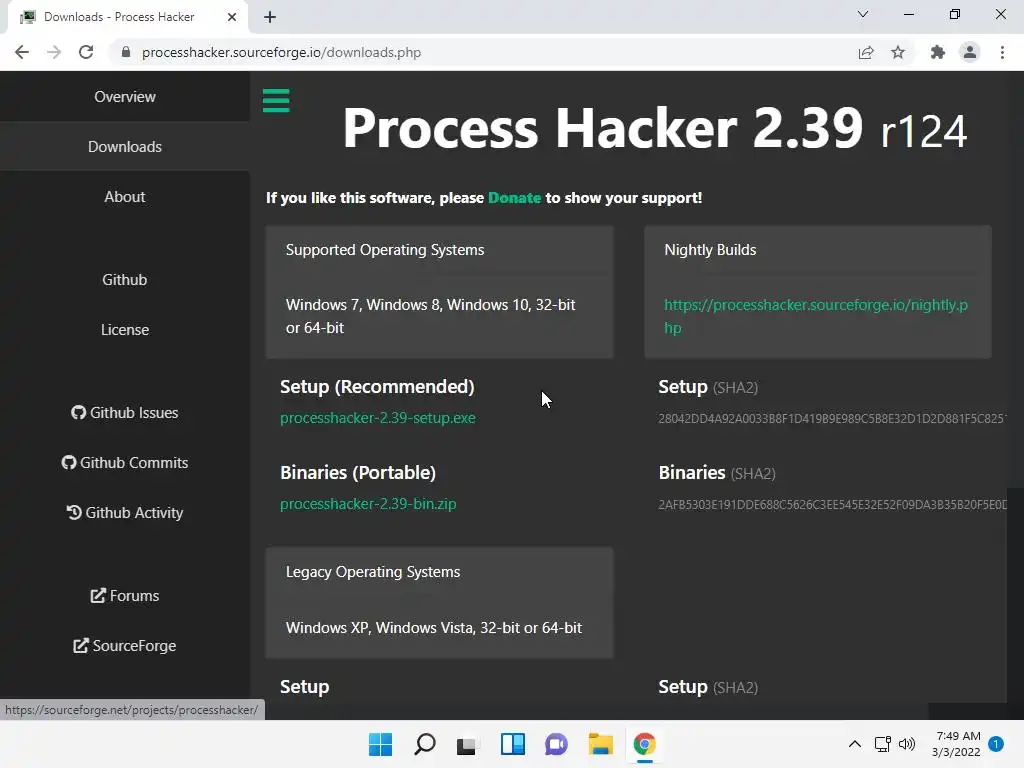This screenshot has height=768, width=1024.
Task: Open the SourceForge external link
Action: tap(125, 646)
